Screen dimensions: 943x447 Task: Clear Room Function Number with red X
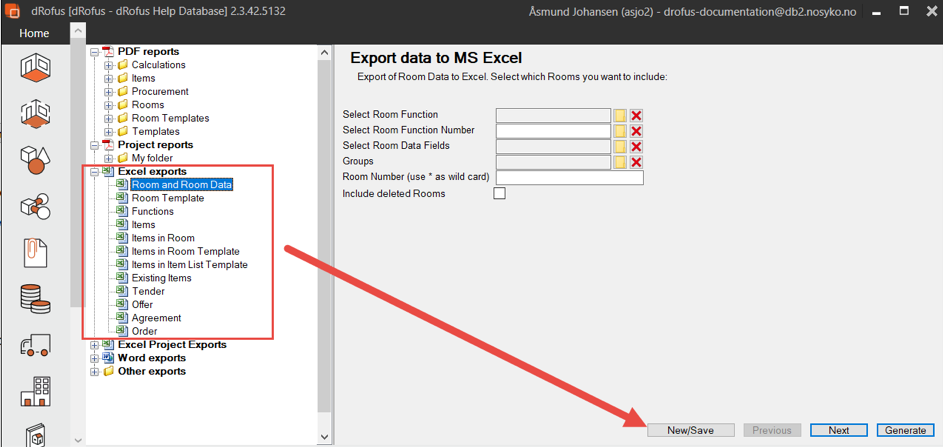[636, 131]
